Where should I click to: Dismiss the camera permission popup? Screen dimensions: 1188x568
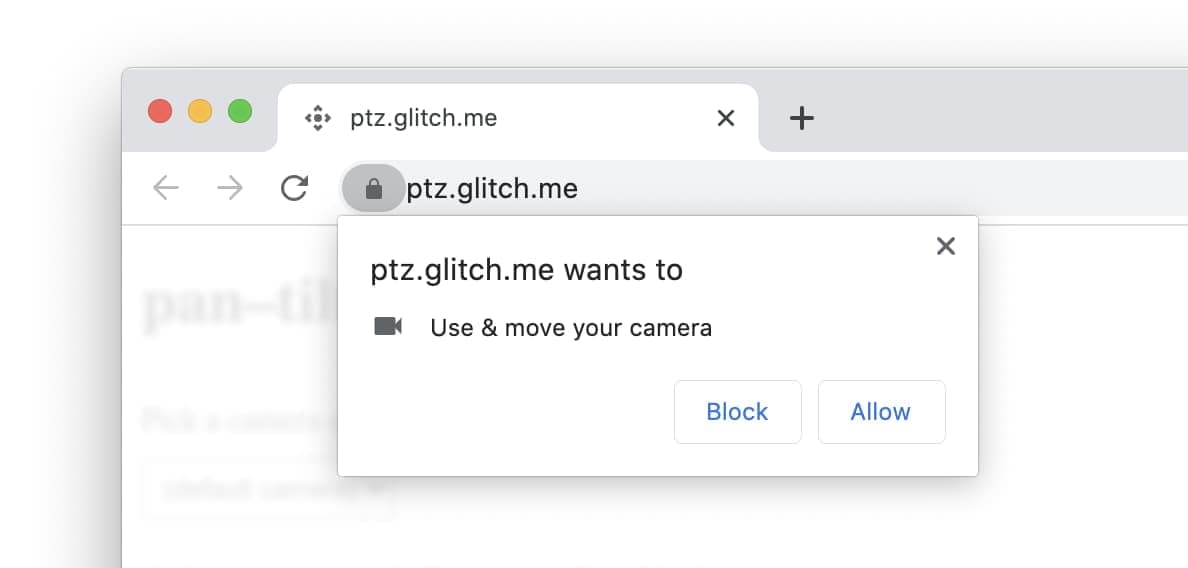(945, 246)
